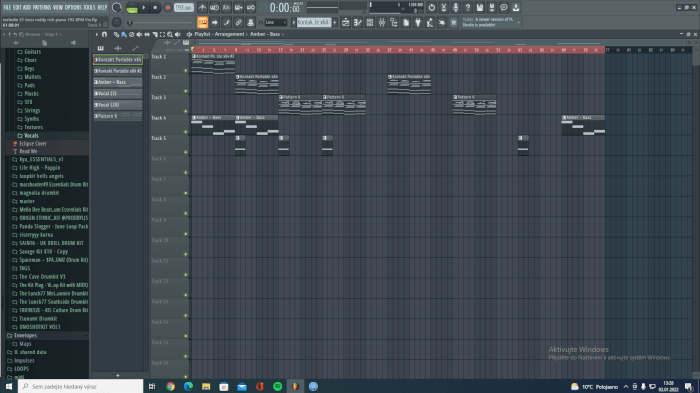Toggle blend recording (overdub) icon
The image size is (700, 393).
pyautogui.click(x=238, y=8)
